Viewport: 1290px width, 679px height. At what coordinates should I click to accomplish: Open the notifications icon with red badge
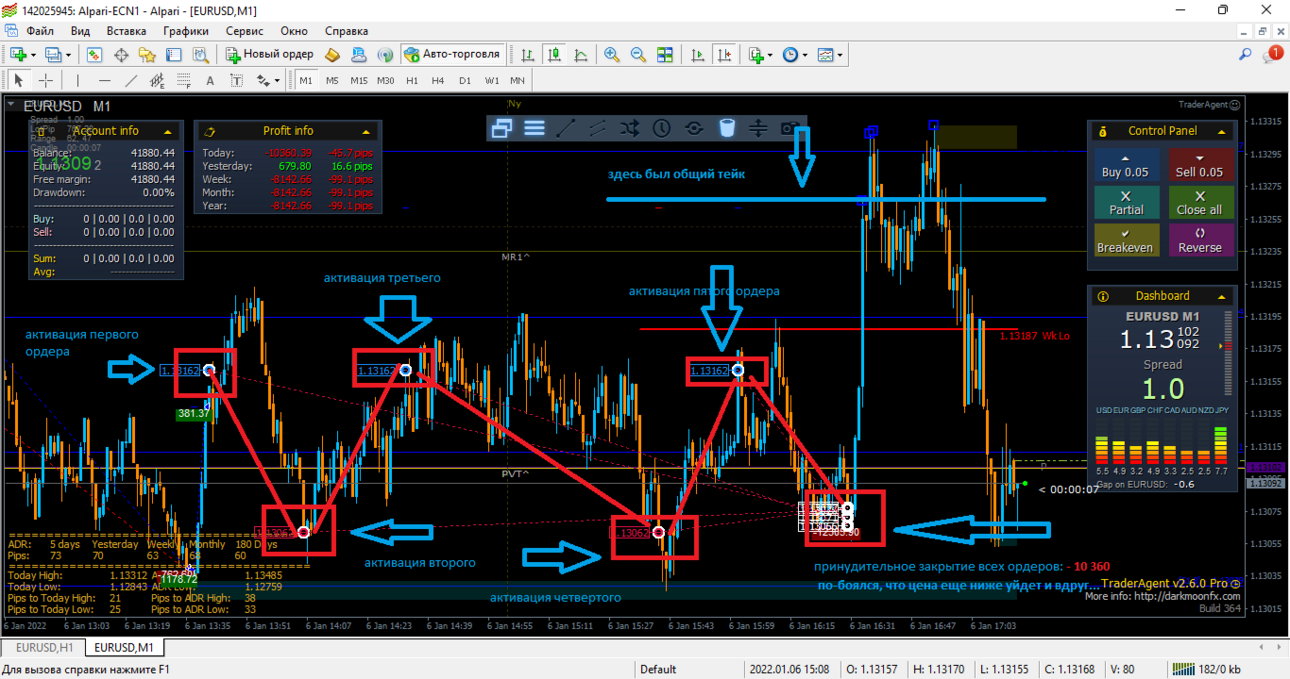pyautogui.click(x=1272, y=55)
